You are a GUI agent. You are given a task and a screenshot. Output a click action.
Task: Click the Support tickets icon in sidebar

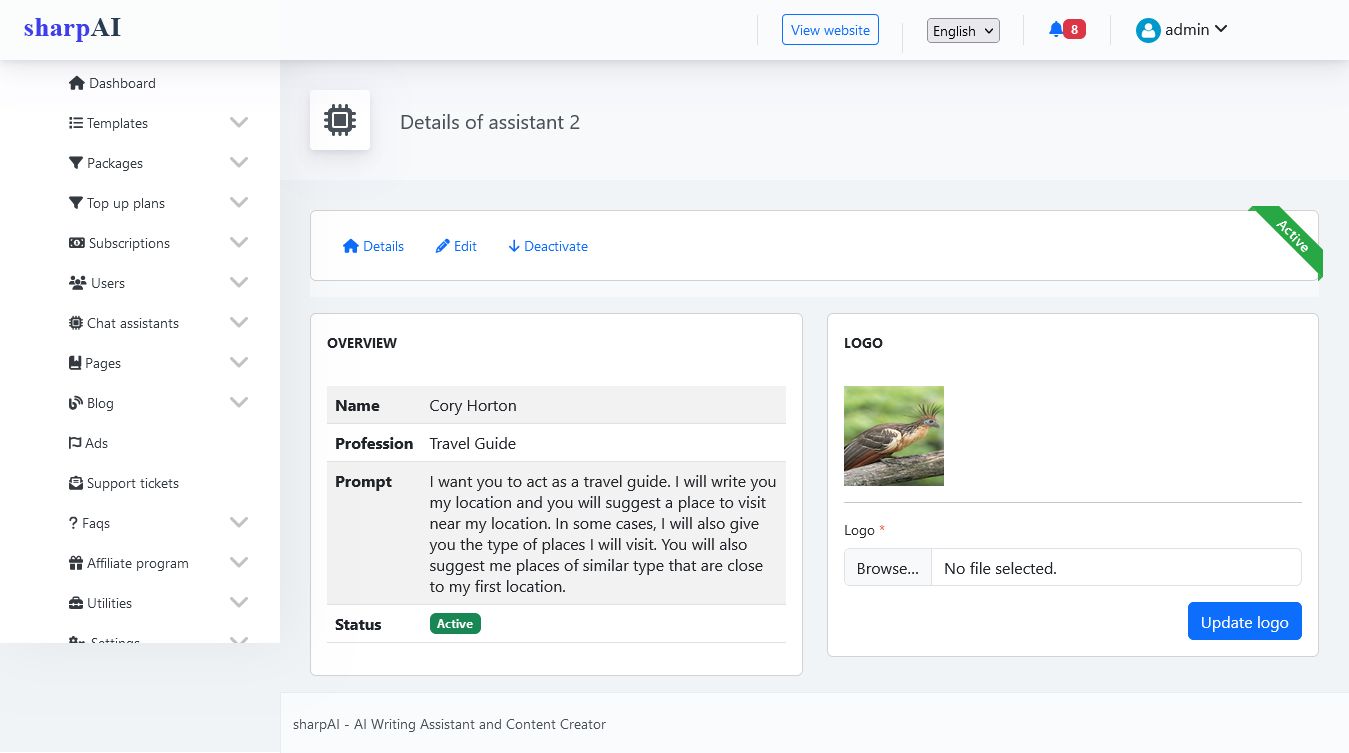point(76,483)
